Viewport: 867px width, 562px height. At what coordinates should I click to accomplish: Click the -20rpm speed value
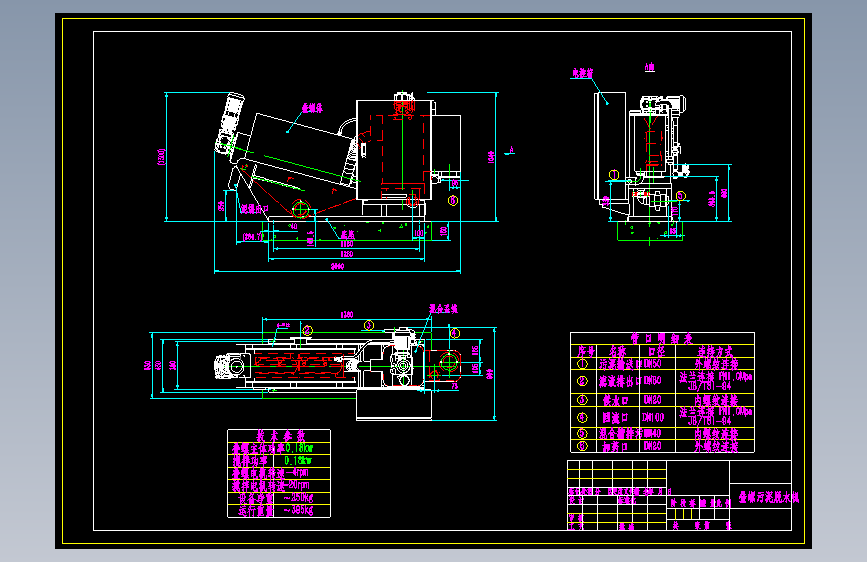pyautogui.click(x=297, y=485)
